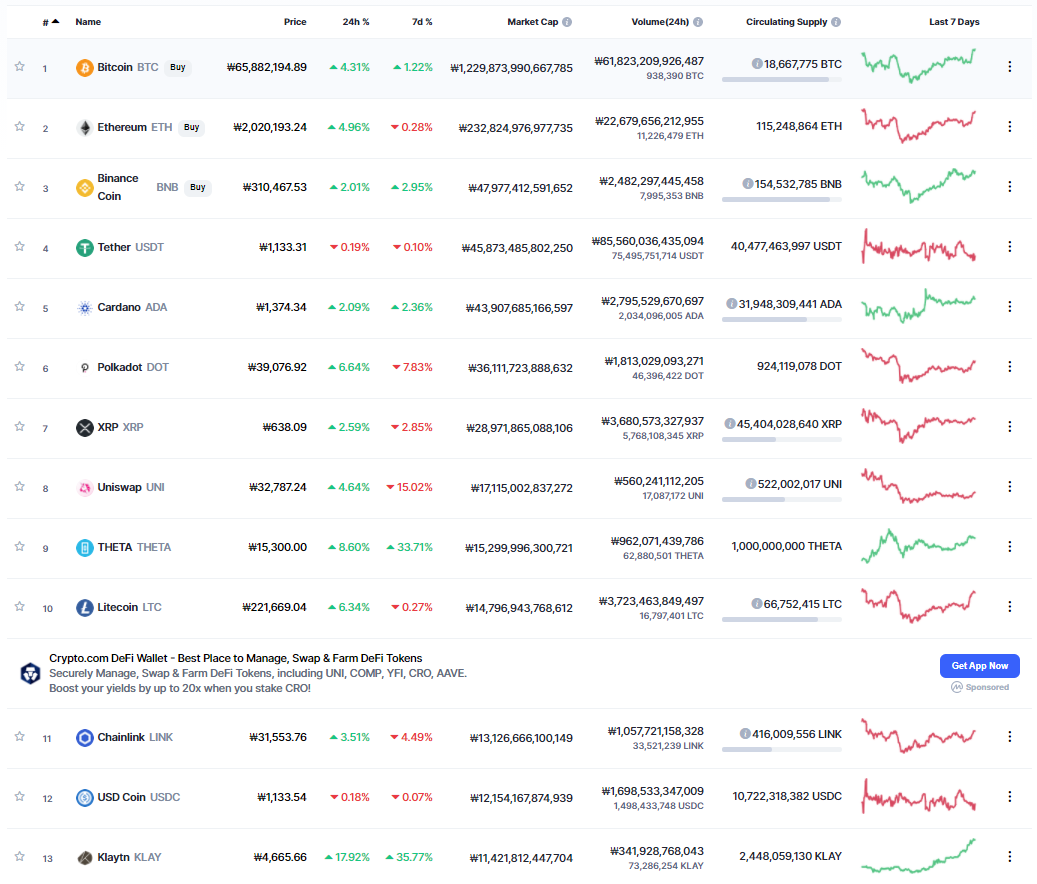The width and height of the screenshot is (1037, 884).
Task: Click the Binance Coin logo icon
Action: pos(85,188)
